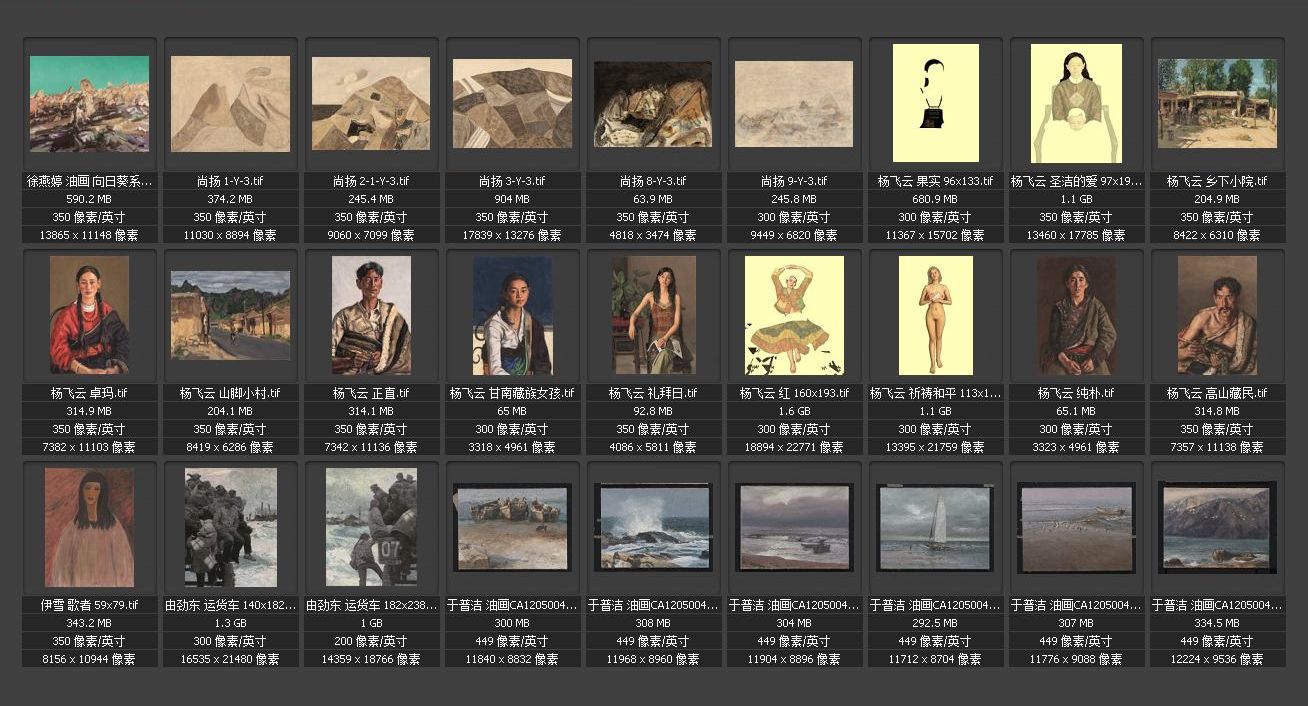This screenshot has height=706, width=1308.
Task: Click the 由劲东 运货车 140x182 thumbnail
Action: 230,527
